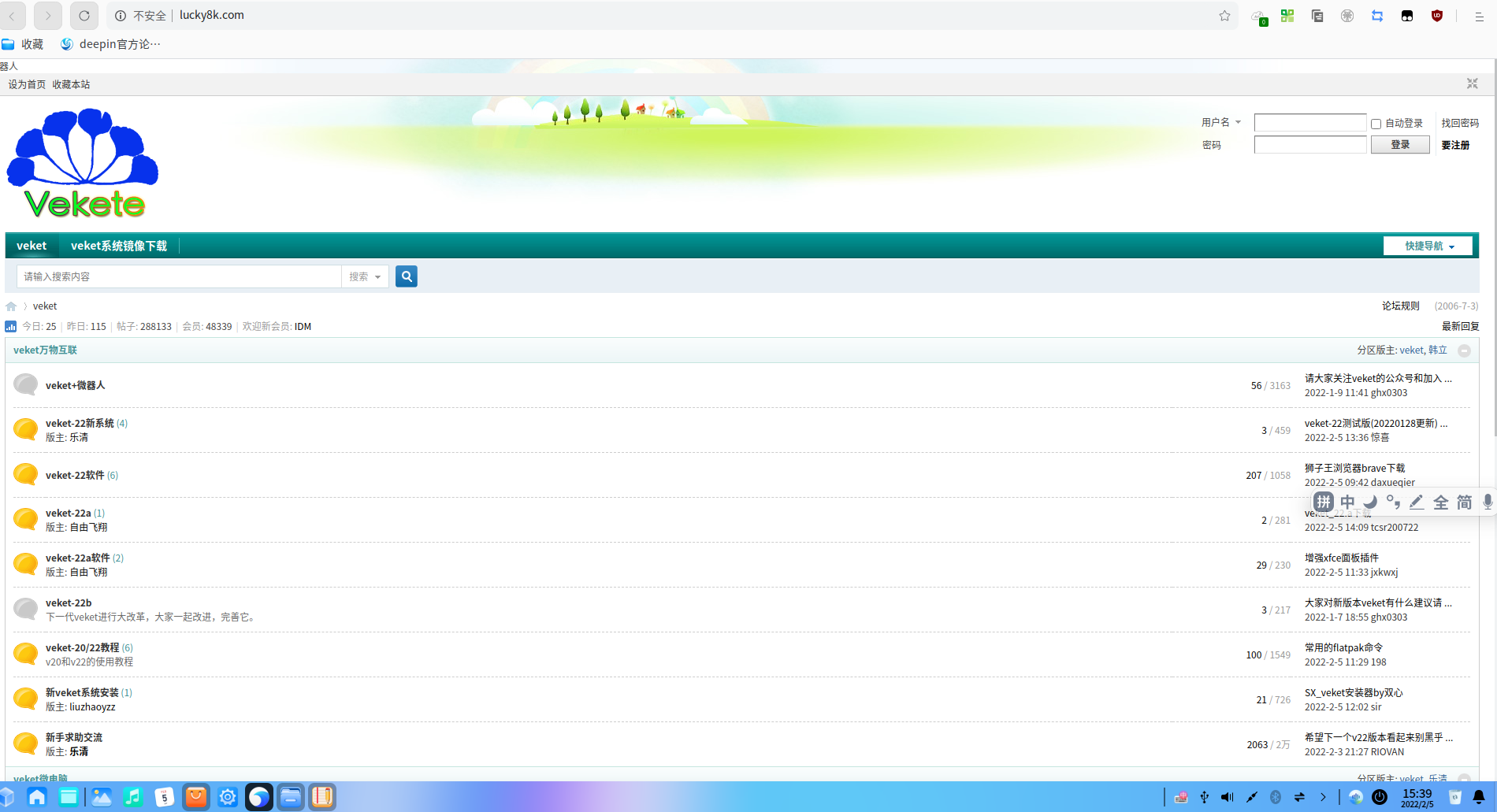Expand the hidden tray icons chevron
1497x812 pixels.
(1323, 797)
